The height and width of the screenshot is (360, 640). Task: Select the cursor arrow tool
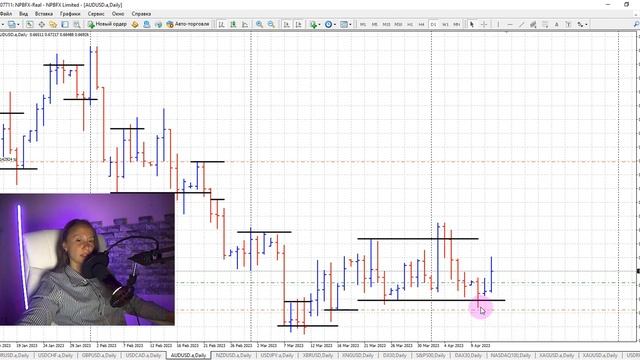(x=472, y=24)
